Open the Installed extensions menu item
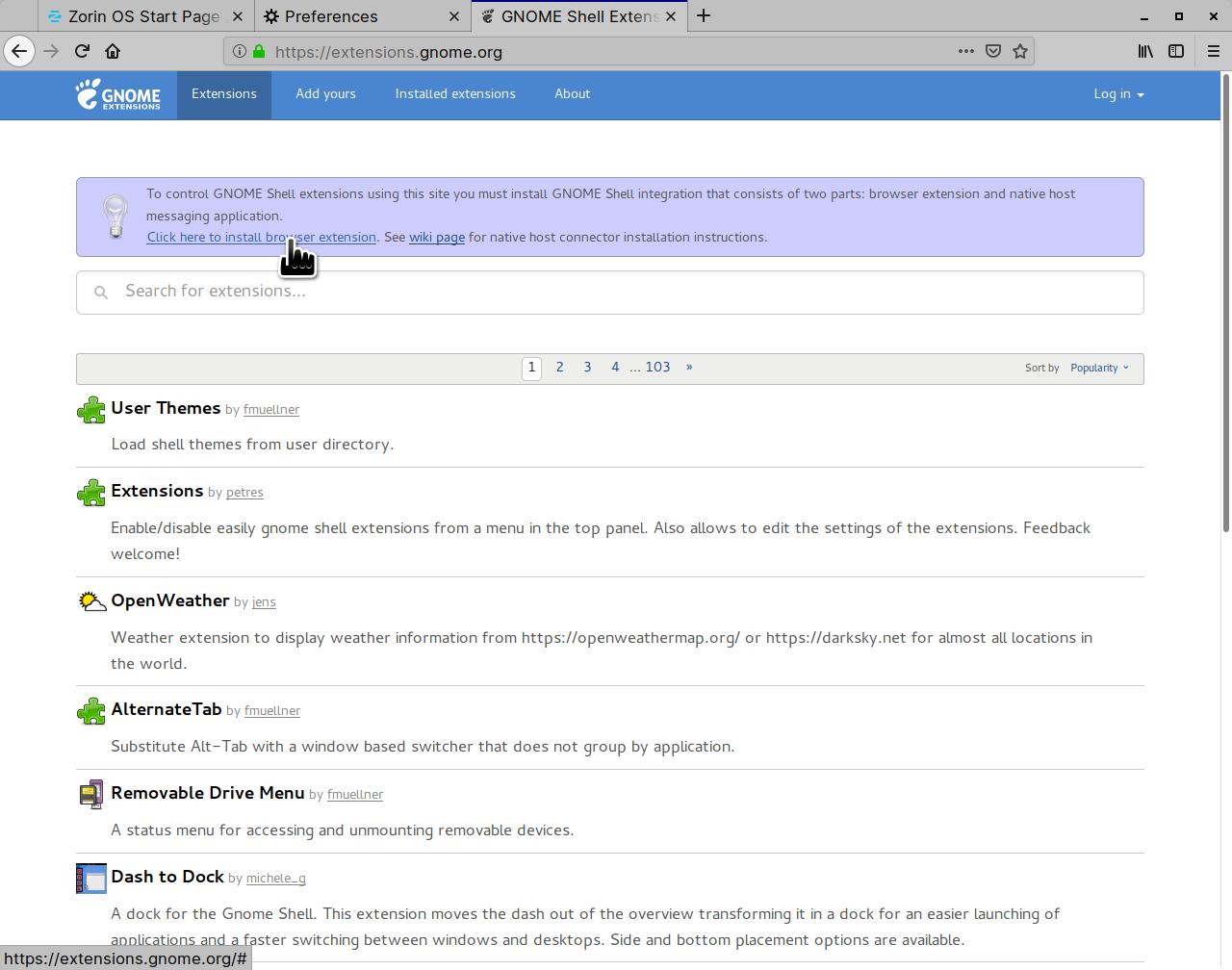1232x970 pixels. pos(455,94)
